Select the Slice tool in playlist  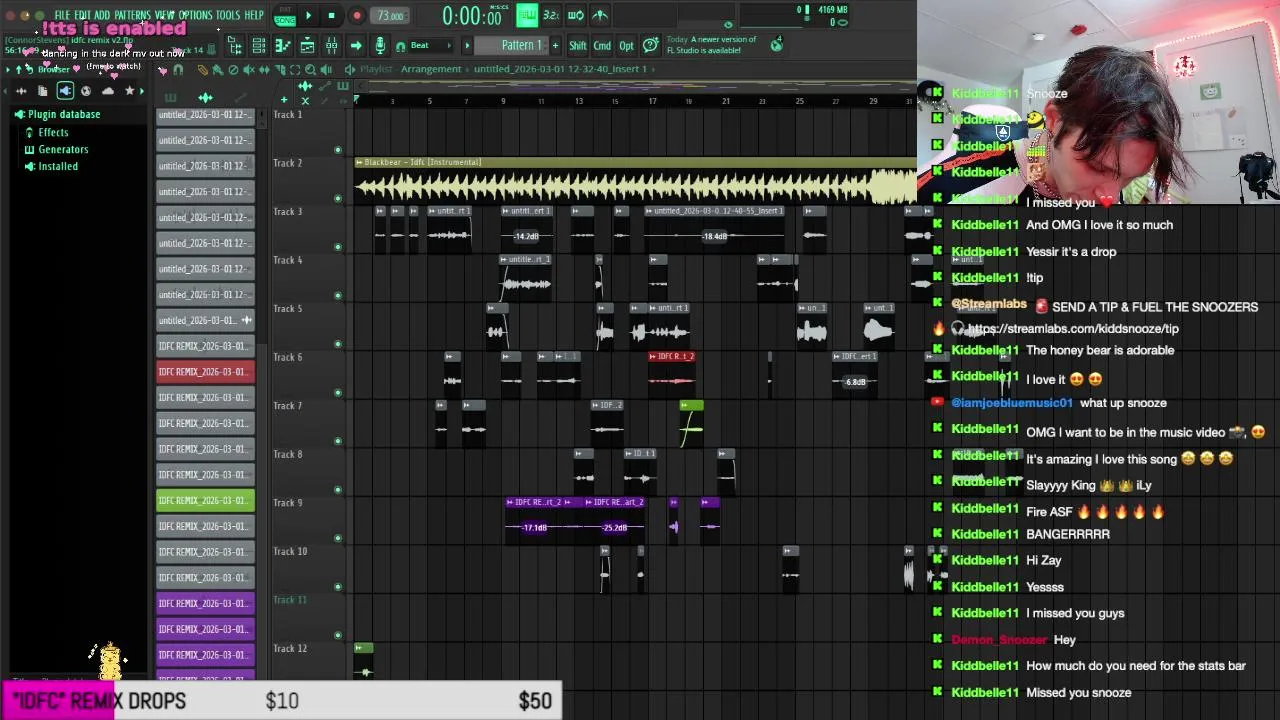pos(280,69)
